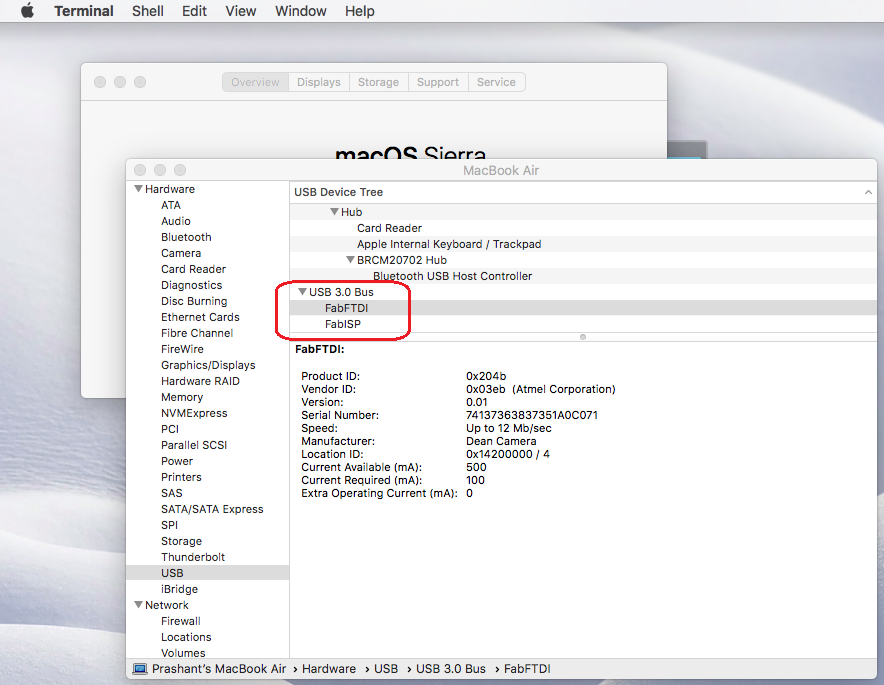
Task: Select Firewall under Network
Action: (x=181, y=621)
